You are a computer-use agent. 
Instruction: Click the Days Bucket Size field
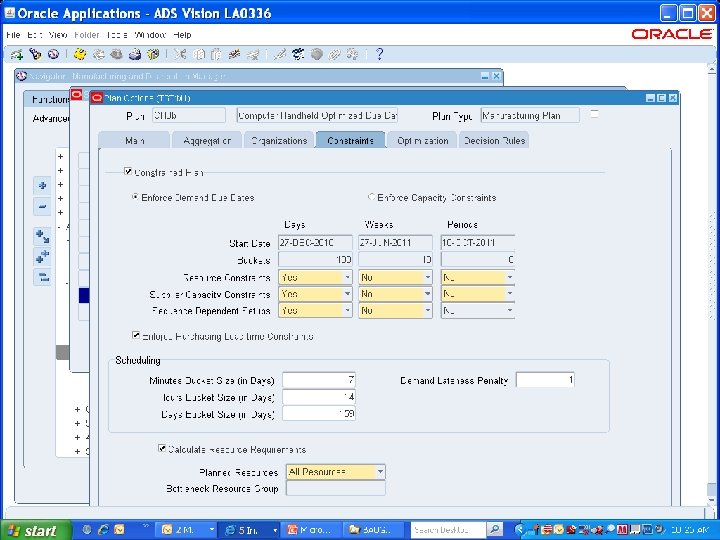pos(319,414)
